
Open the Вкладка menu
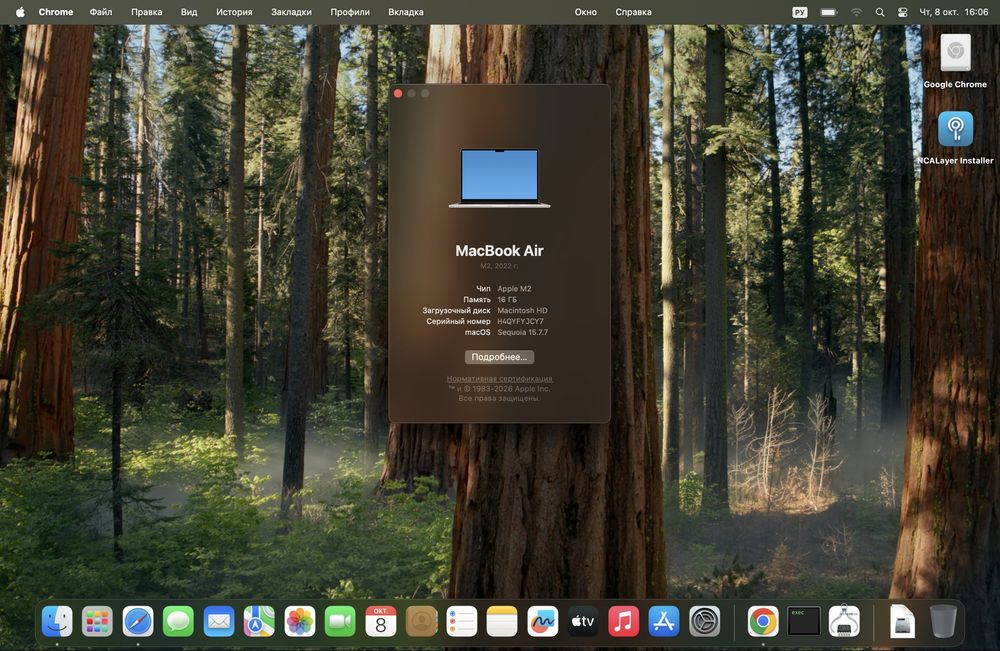[406, 12]
